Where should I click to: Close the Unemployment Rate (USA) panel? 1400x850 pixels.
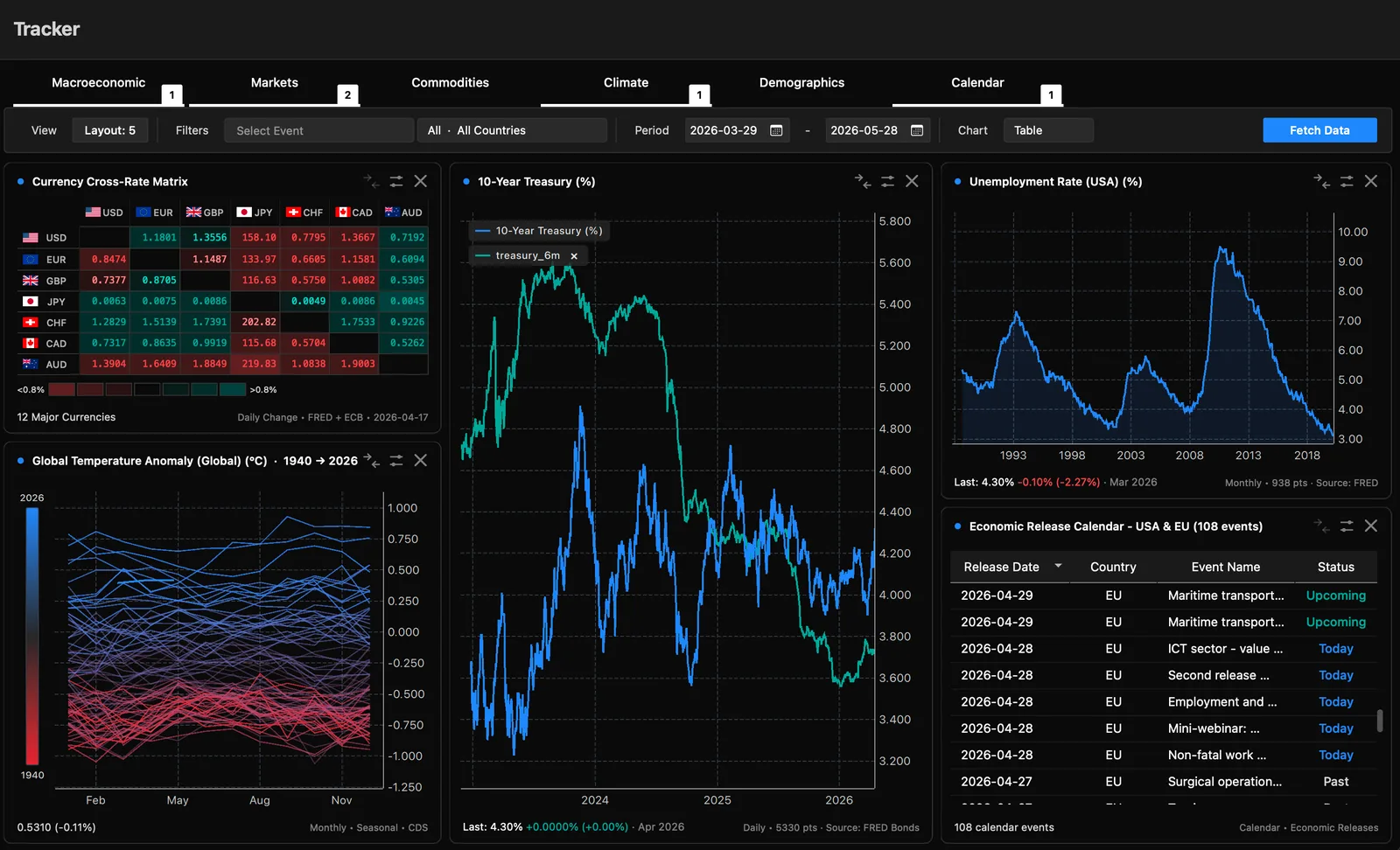point(1371,181)
